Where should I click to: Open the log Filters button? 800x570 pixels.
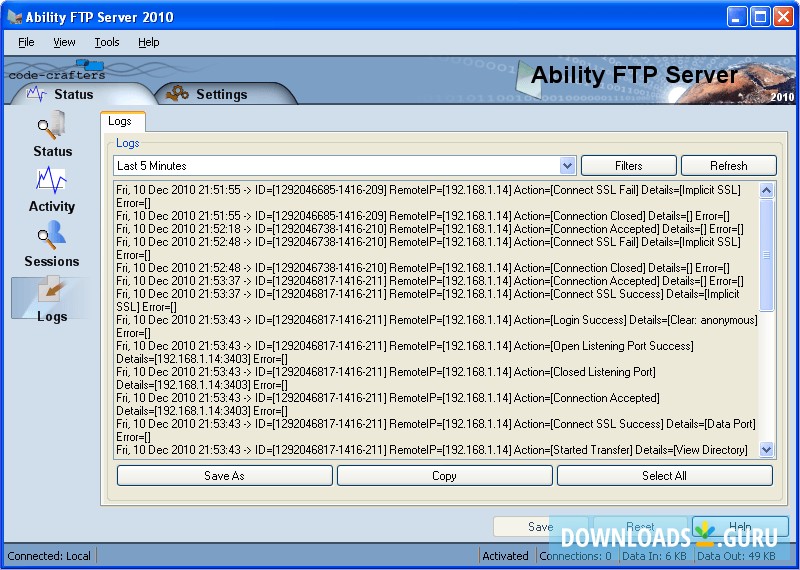point(629,166)
